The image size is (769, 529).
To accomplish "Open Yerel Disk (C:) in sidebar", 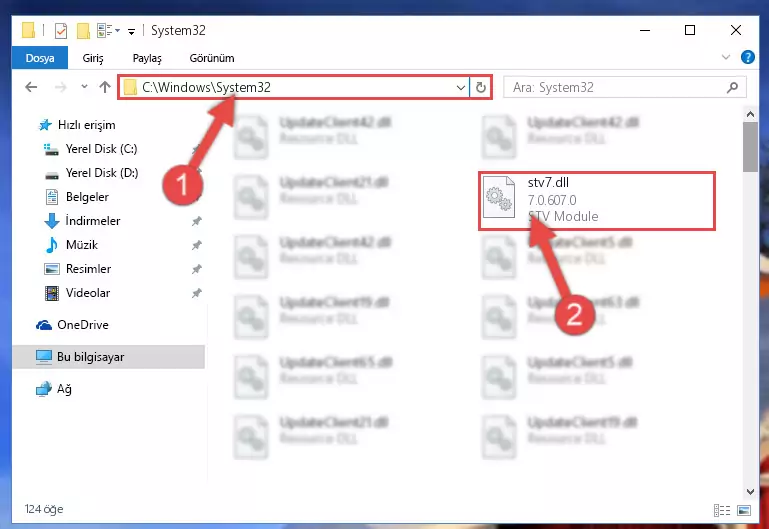I will click(90, 149).
